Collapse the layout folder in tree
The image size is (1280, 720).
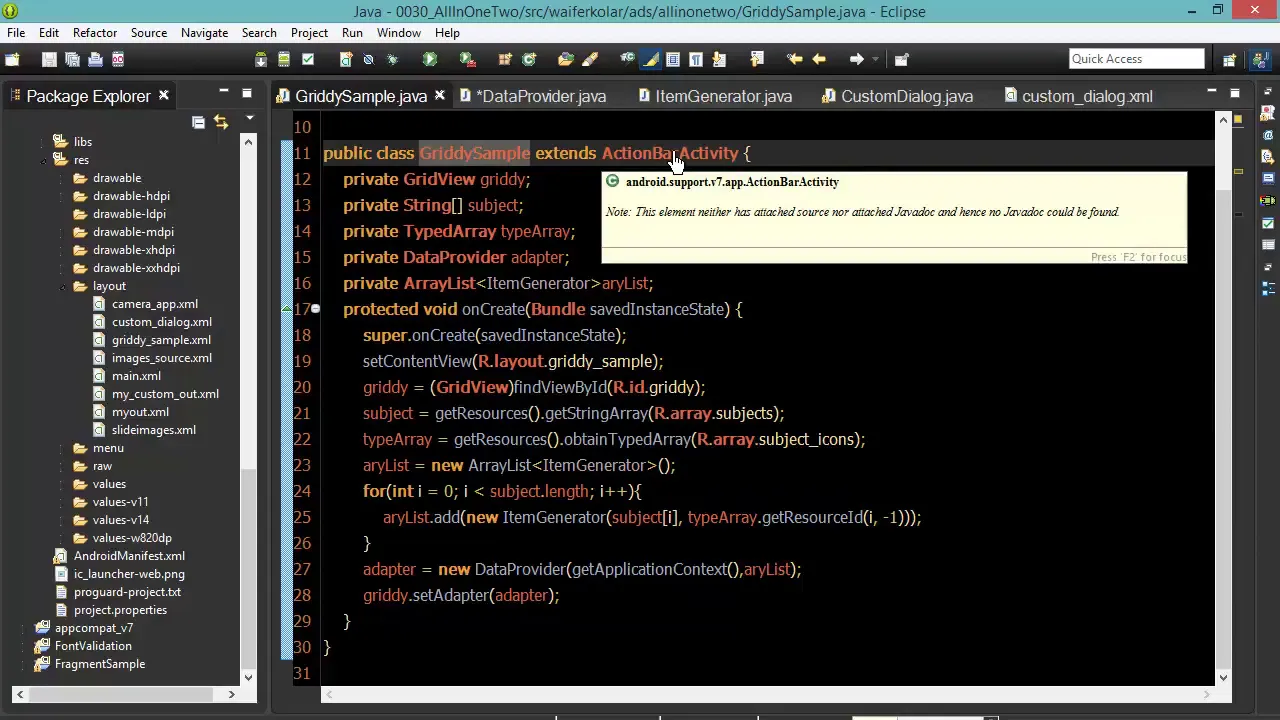(63, 286)
